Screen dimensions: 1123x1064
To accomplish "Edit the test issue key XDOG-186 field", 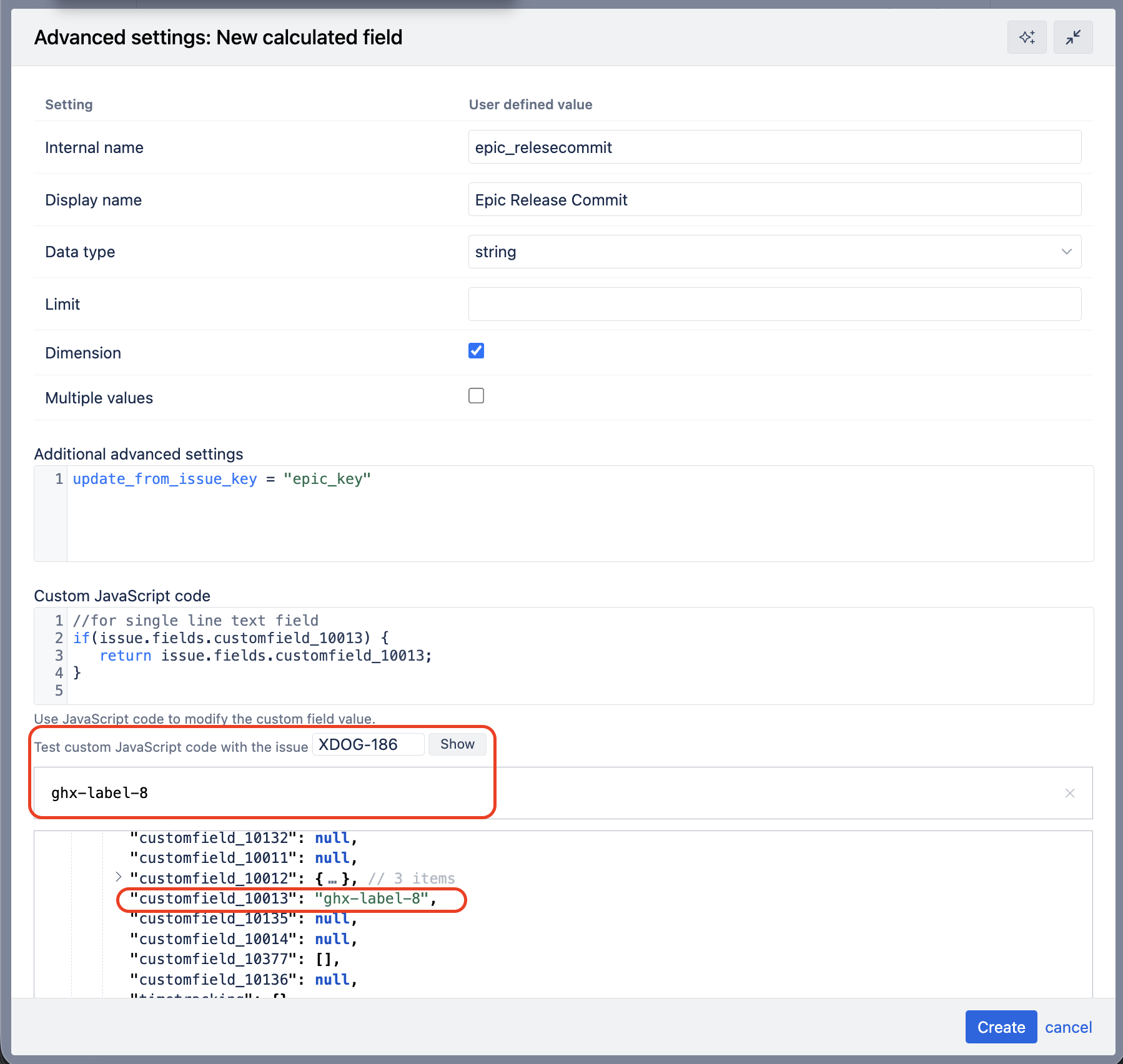I will tap(367, 744).
